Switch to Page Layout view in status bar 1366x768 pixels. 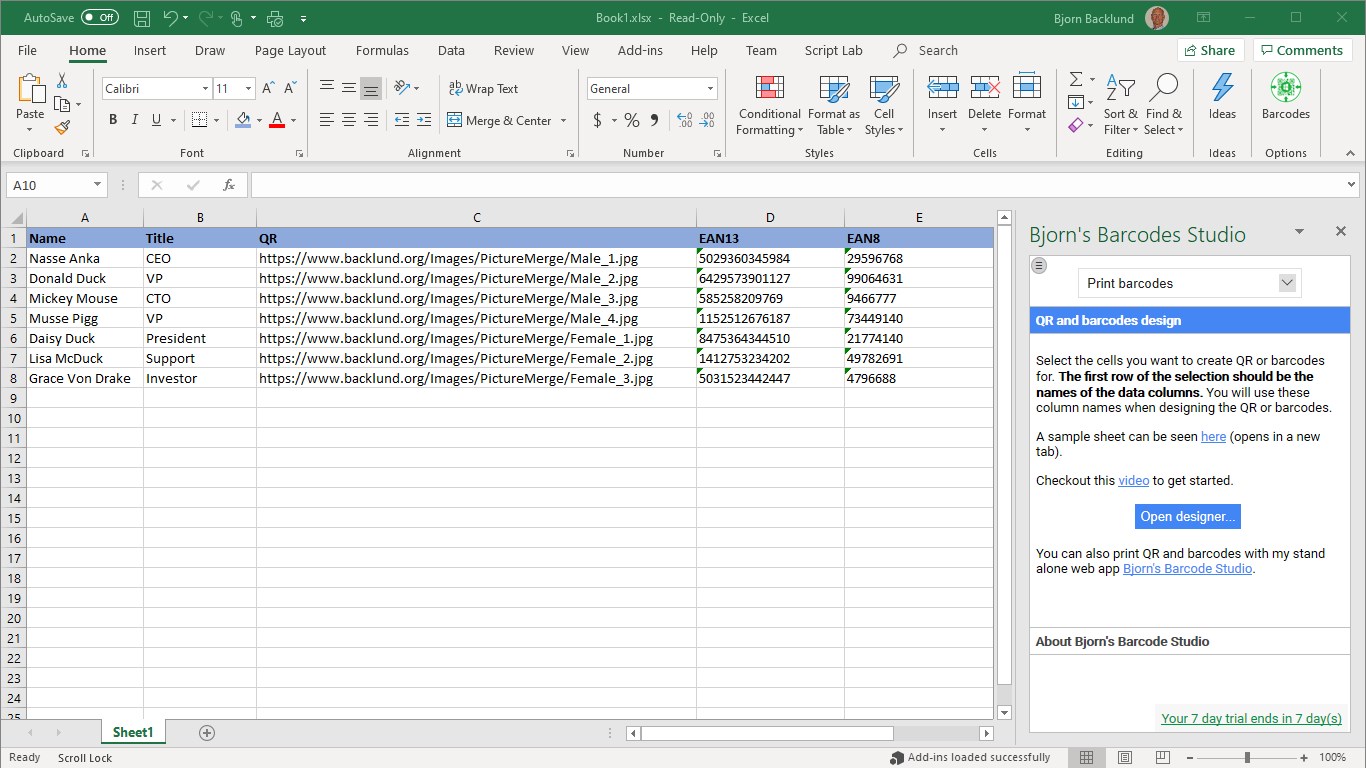(x=1125, y=758)
